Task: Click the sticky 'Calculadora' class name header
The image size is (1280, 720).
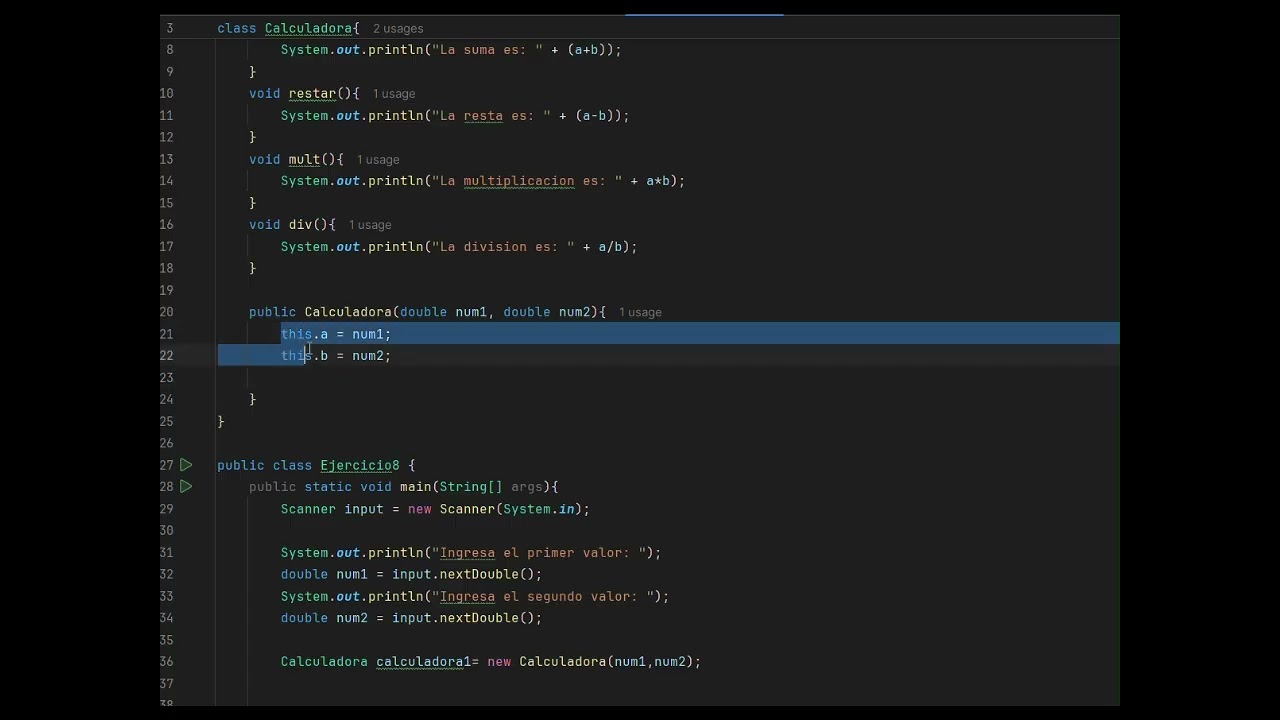Action: (308, 29)
